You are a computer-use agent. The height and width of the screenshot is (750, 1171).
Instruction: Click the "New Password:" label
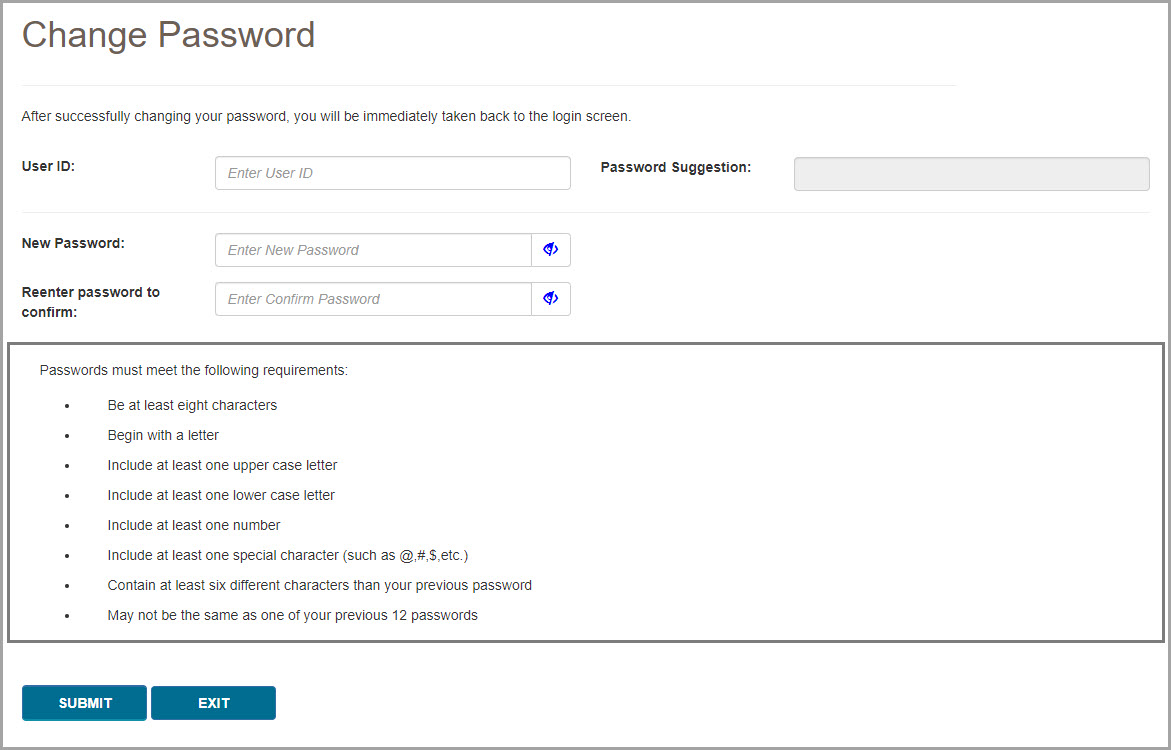tap(73, 243)
